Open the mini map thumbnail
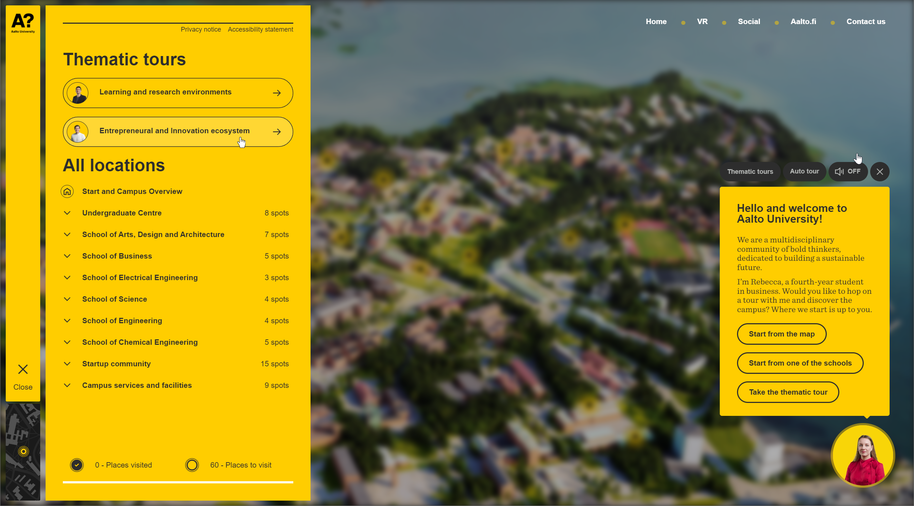The image size is (914, 506). 22,452
